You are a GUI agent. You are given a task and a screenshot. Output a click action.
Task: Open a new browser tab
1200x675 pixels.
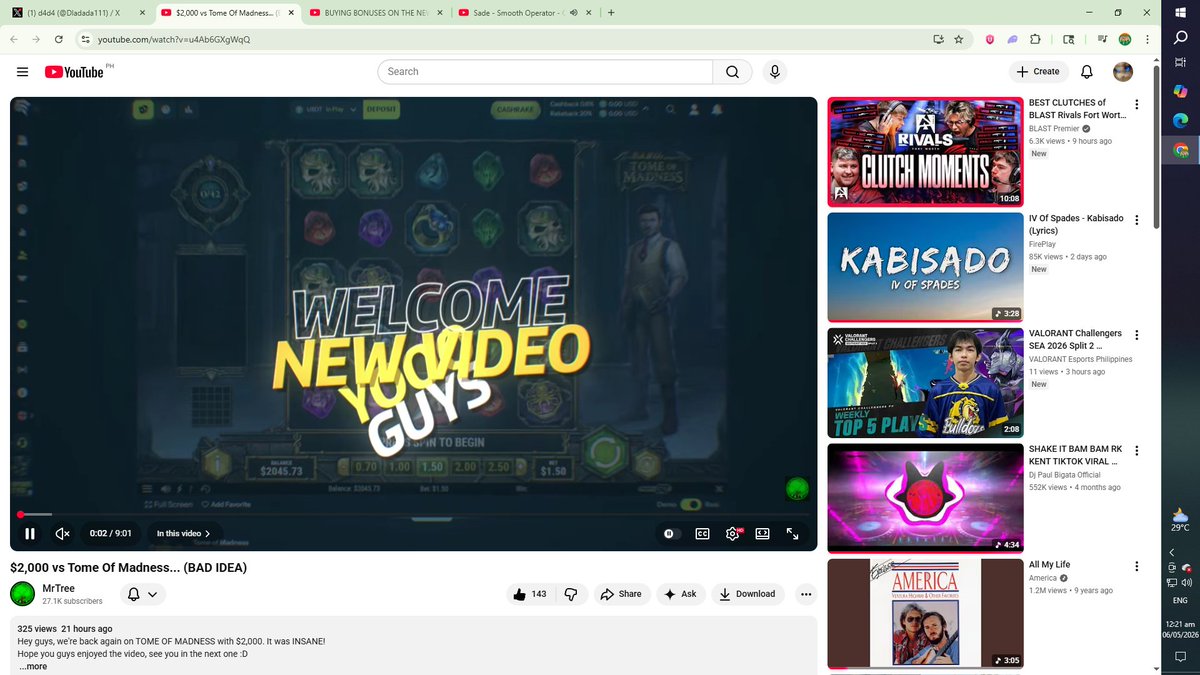611,13
